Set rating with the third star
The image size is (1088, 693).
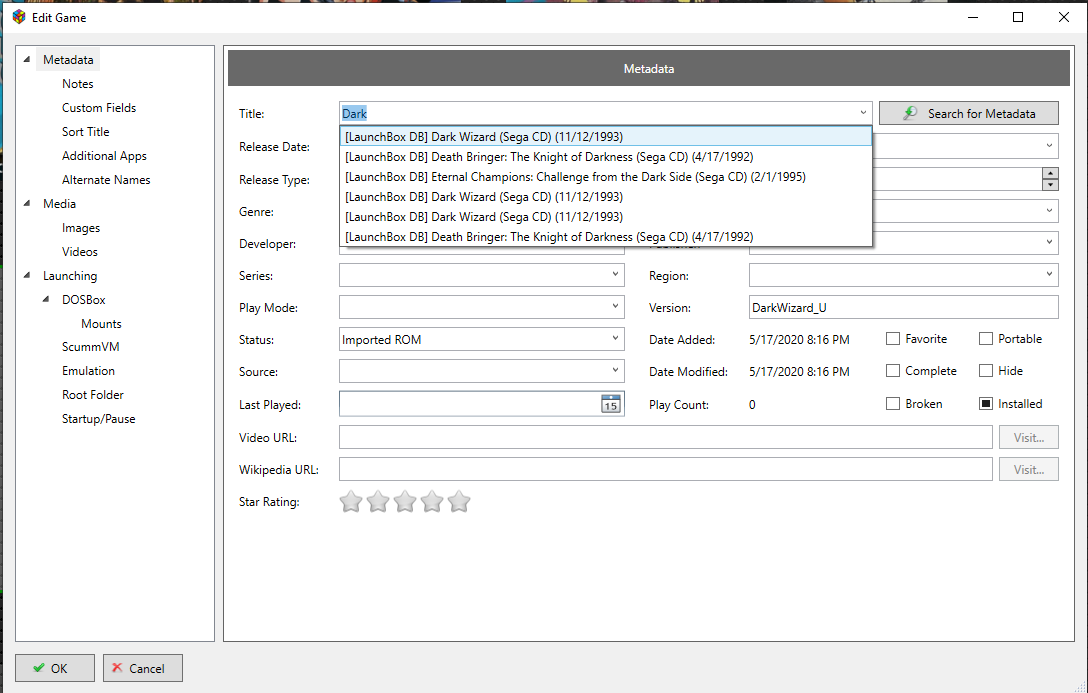pos(405,501)
